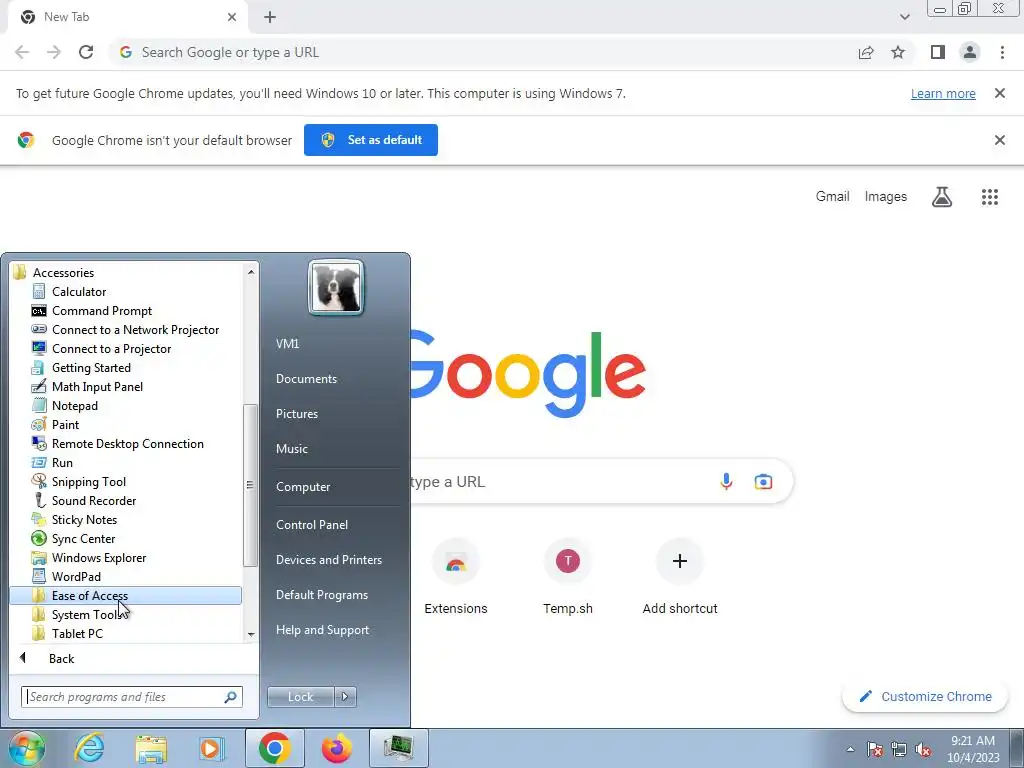Open Calculator from Accessories
The width and height of the screenshot is (1024, 768).
tap(78, 292)
